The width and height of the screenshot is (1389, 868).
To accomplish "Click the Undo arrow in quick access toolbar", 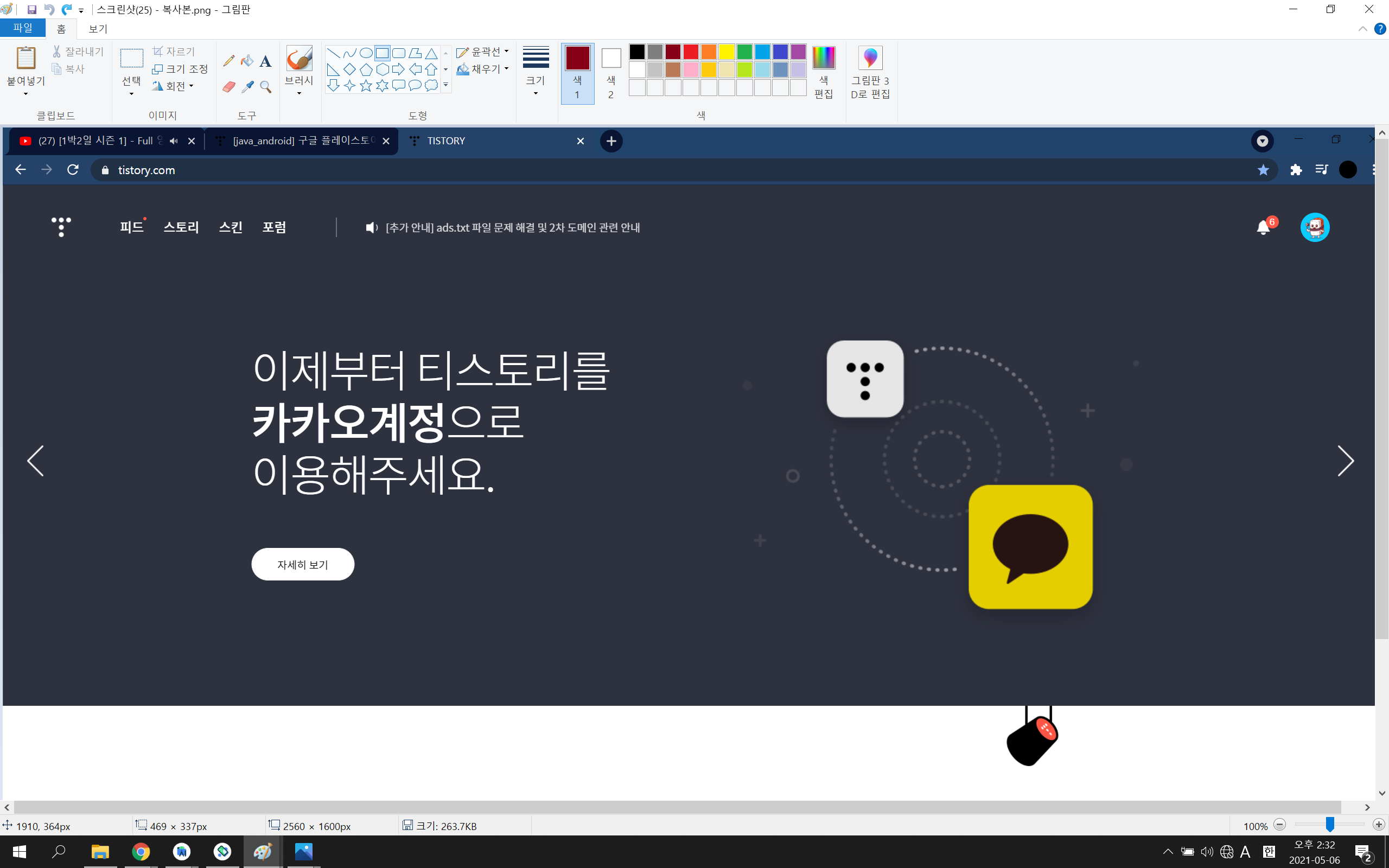I will tap(49, 10).
